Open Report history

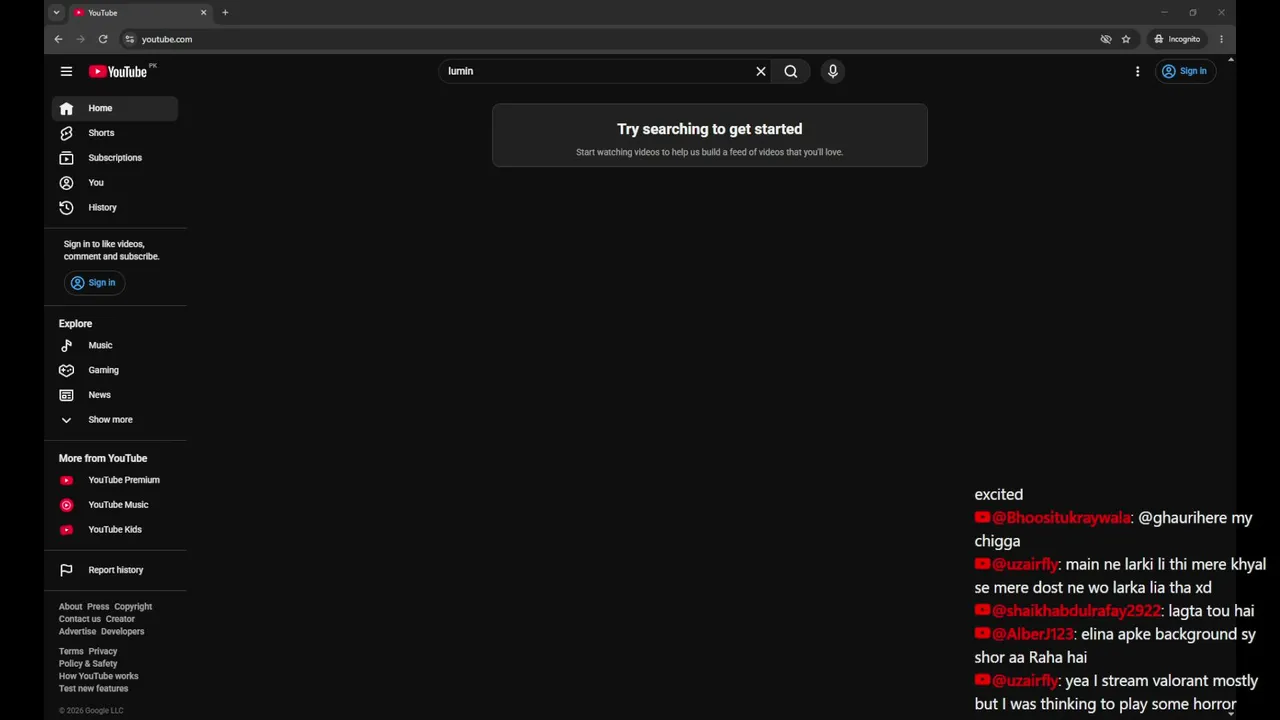[115, 570]
